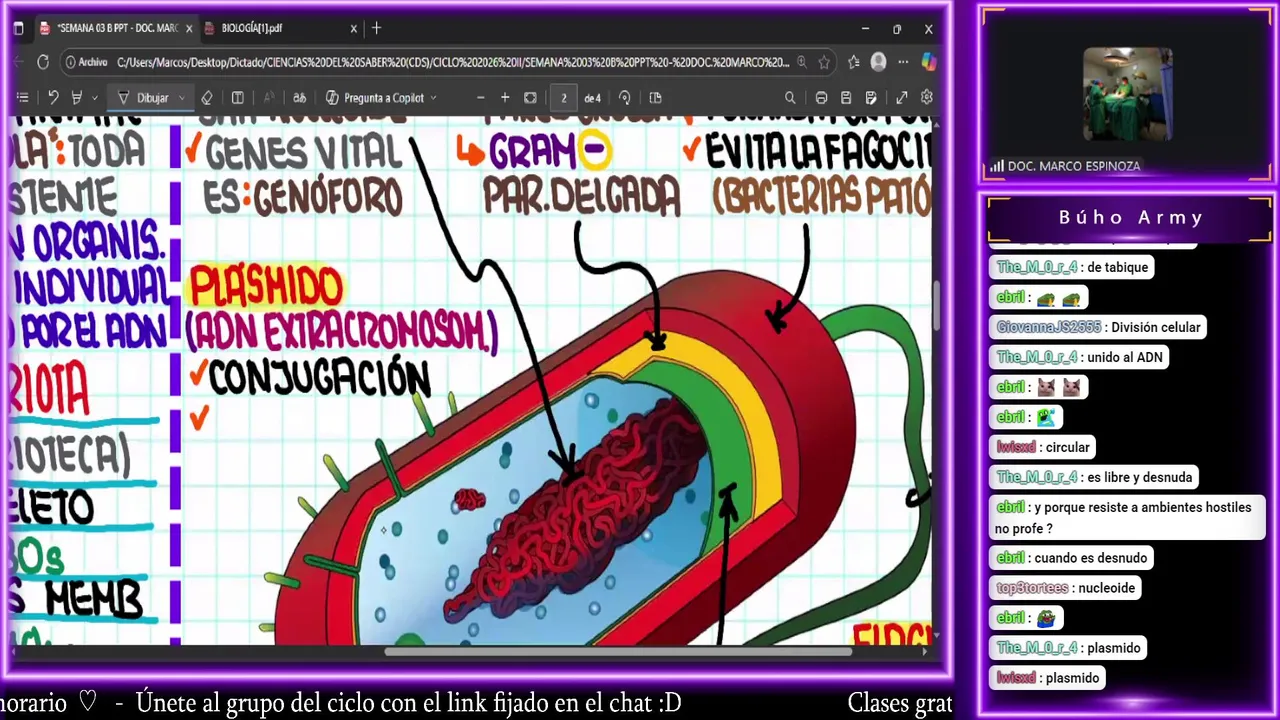Close the SEMANA 03 B PPT tab
This screenshot has width=1280, height=720.
tap(188, 28)
